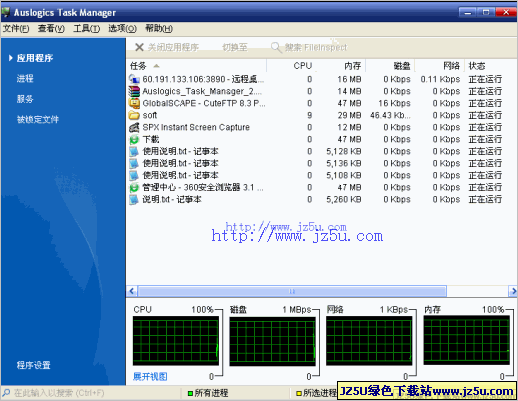
Task: Click 关闭应用程序 toolbar button
Action: tap(167, 47)
